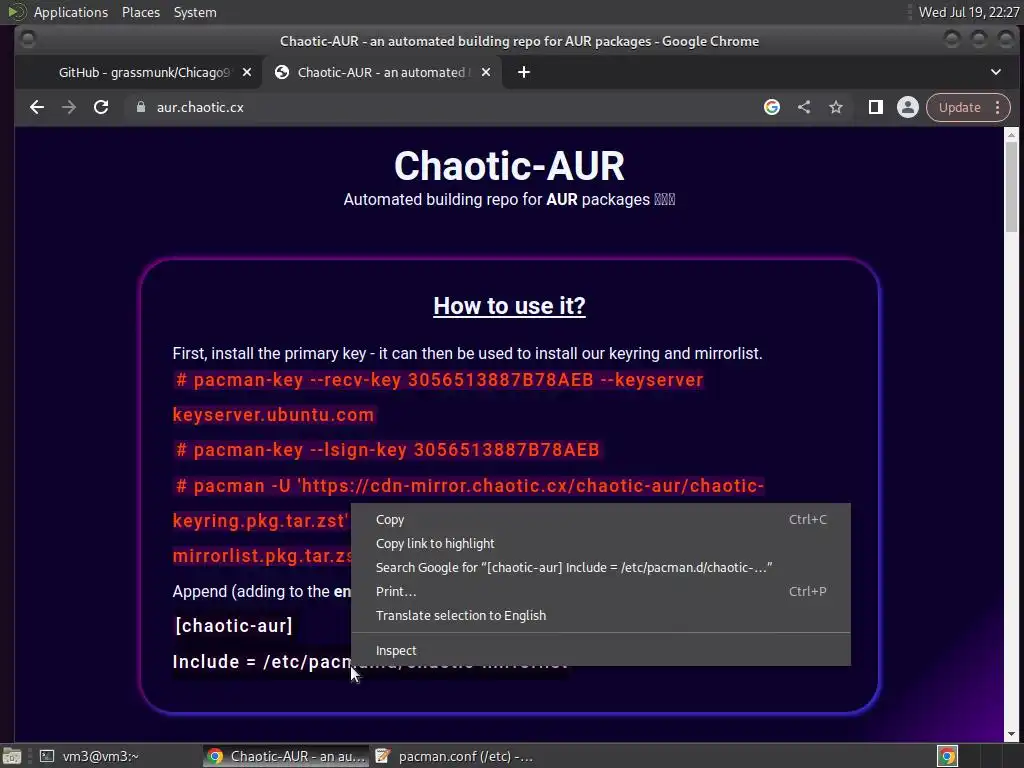Click the pacman -U cdn-mirror command line

[470, 486]
